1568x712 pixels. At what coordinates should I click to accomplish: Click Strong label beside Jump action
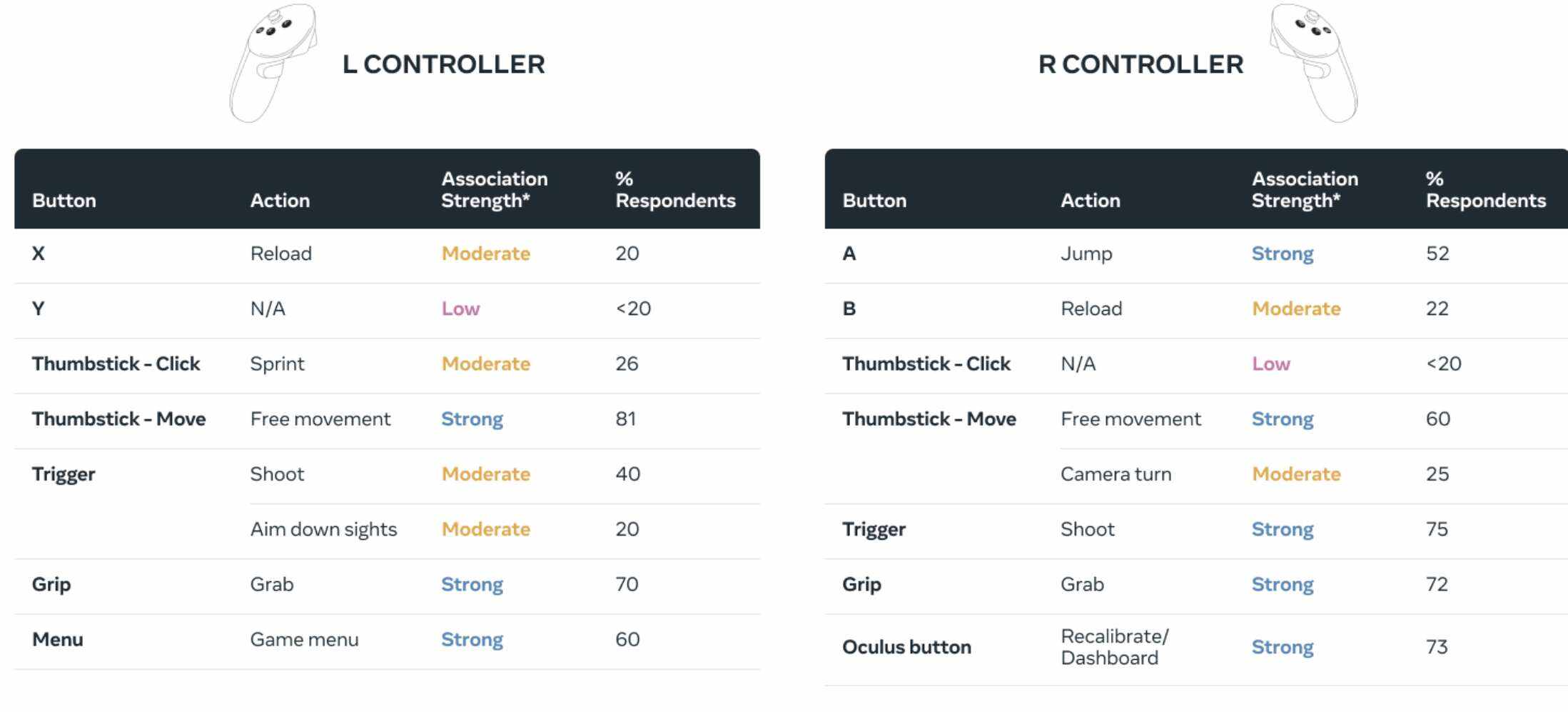pyautogui.click(x=1282, y=254)
